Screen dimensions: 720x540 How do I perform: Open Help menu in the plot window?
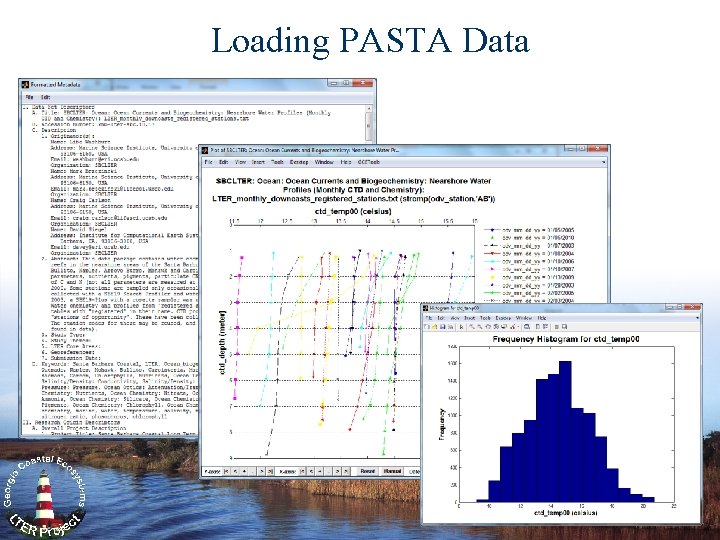tap(346, 162)
